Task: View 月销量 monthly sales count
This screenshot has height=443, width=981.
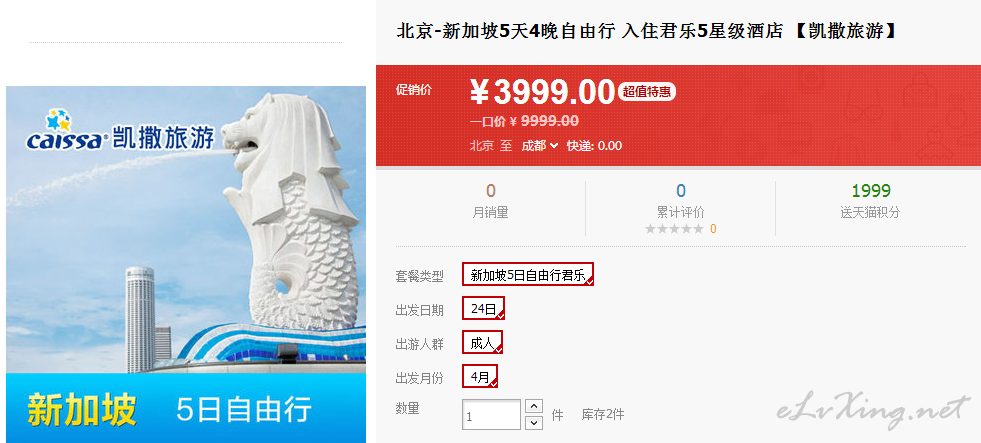Action: pos(490,201)
